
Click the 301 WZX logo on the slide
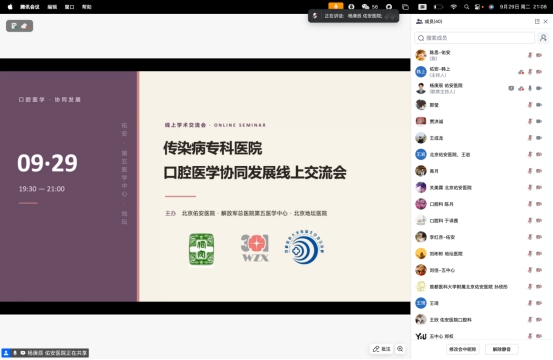[255, 248]
